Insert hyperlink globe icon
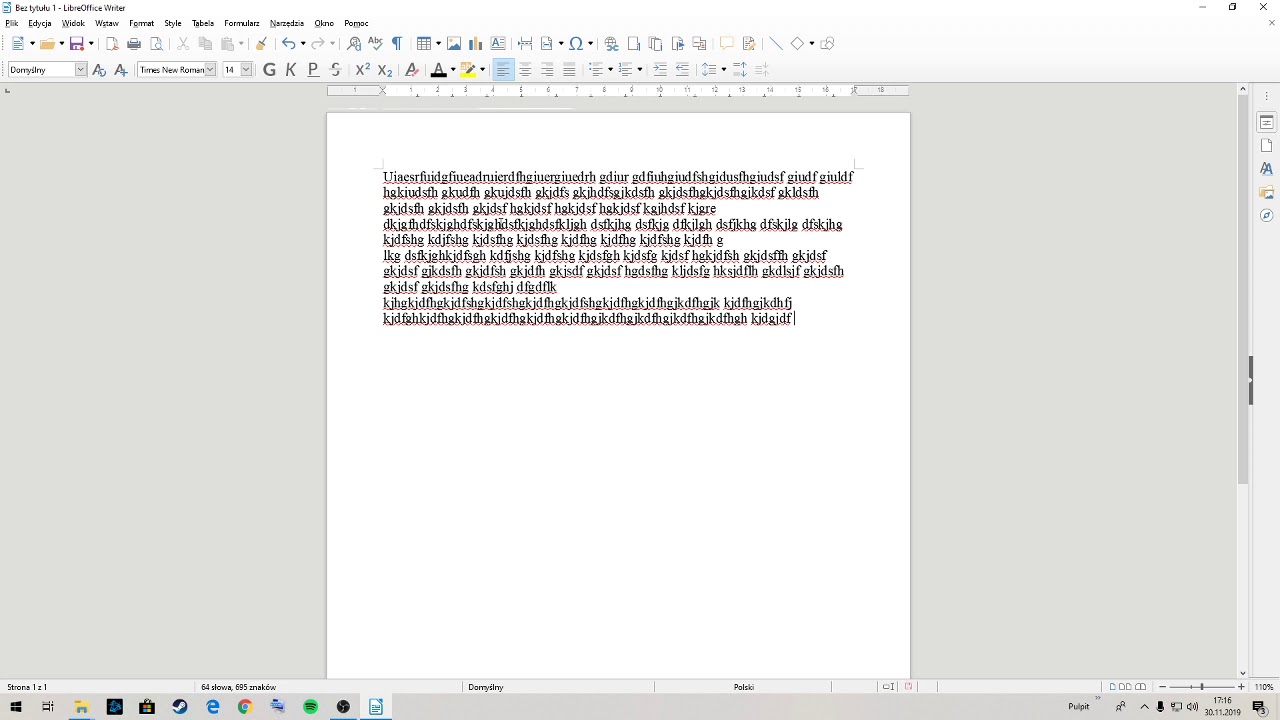Image resolution: width=1280 pixels, height=720 pixels. coord(612,44)
